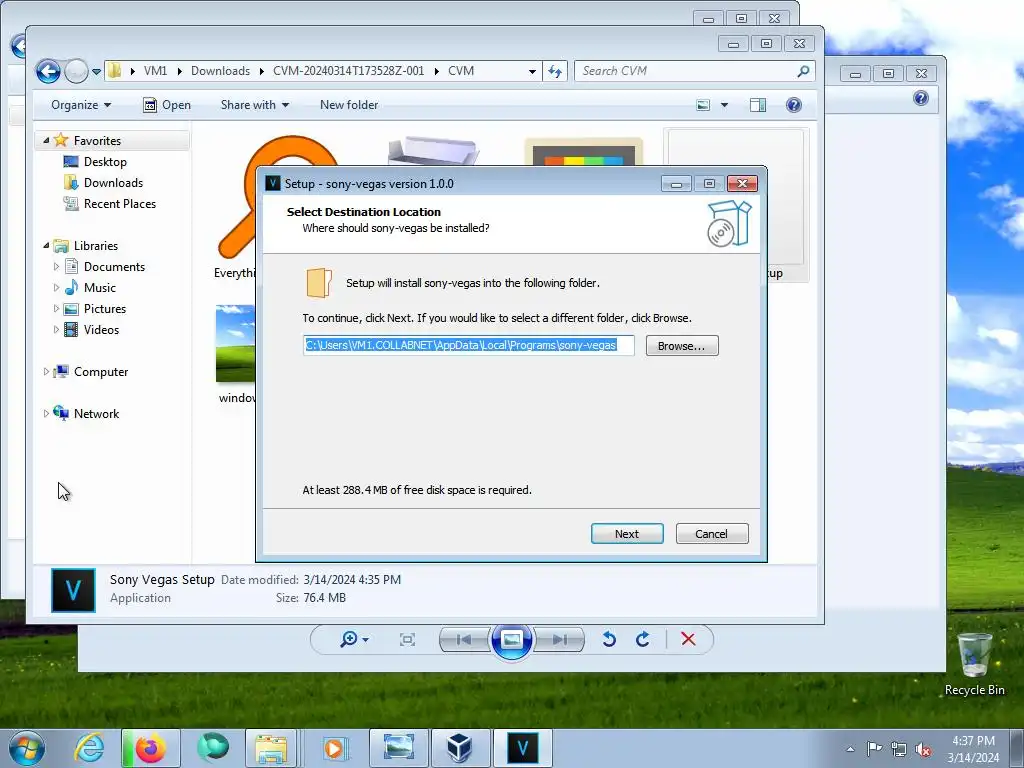Cancel the sony-vegas setup wizard
Image resolution: width=1024 pixels, height=768 pixels.
pos(712,534)
